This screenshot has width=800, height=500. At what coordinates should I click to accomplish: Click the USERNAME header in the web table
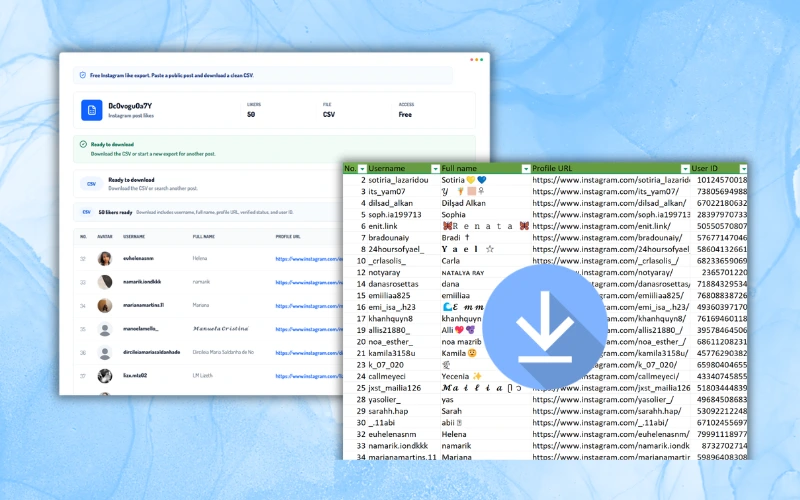coord(134,237)
